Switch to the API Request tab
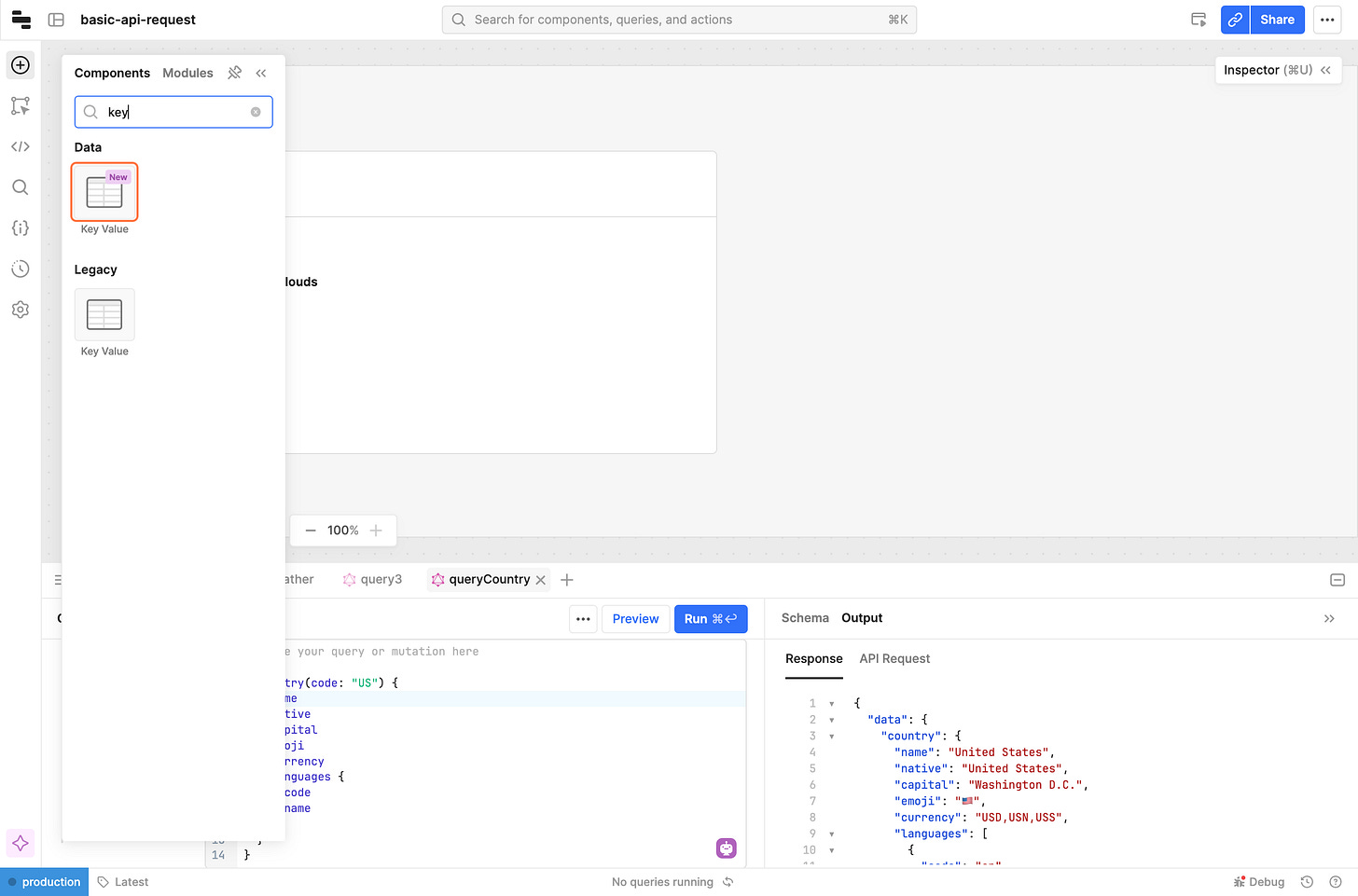This screenshot has width=1358, height=896. point(894,658)
